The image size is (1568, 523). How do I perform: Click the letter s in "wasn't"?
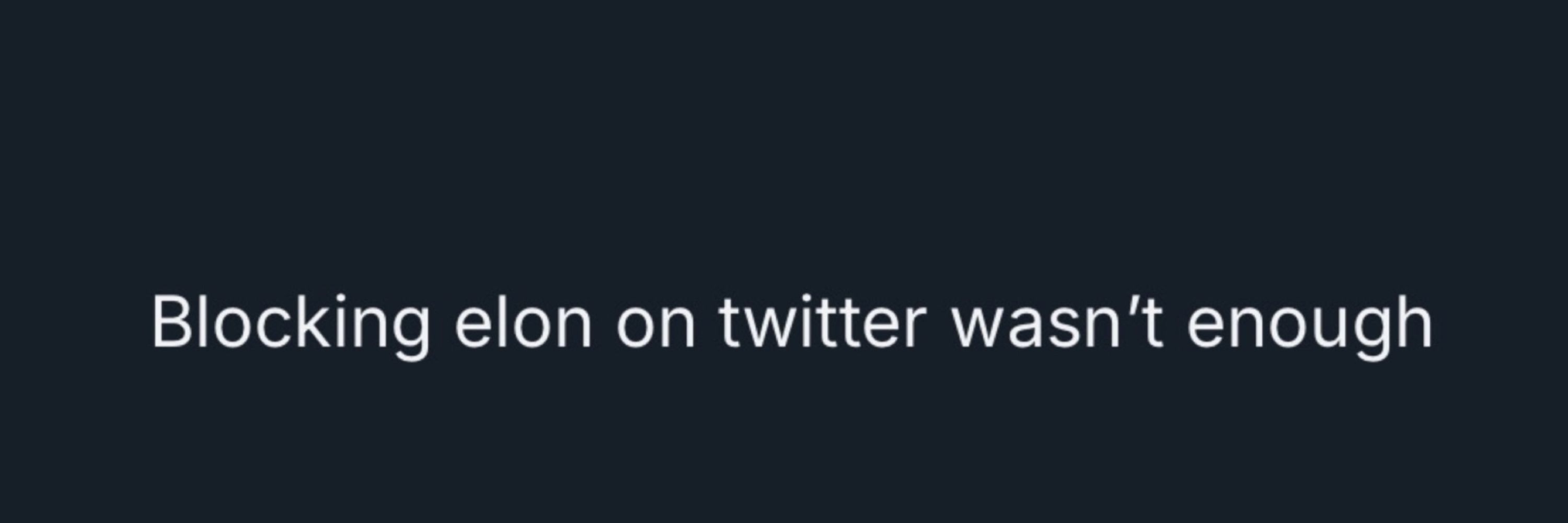click(x=1065, y=329)
